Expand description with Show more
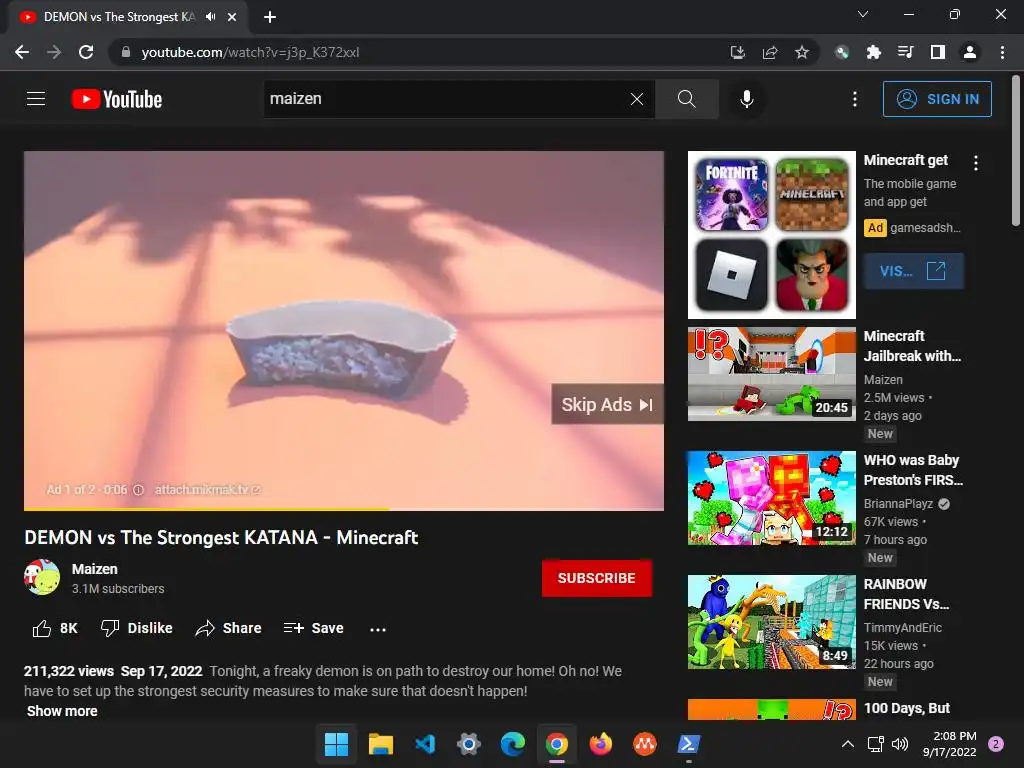Screen dimensions: 1024x768 click(x=62, y=711)
